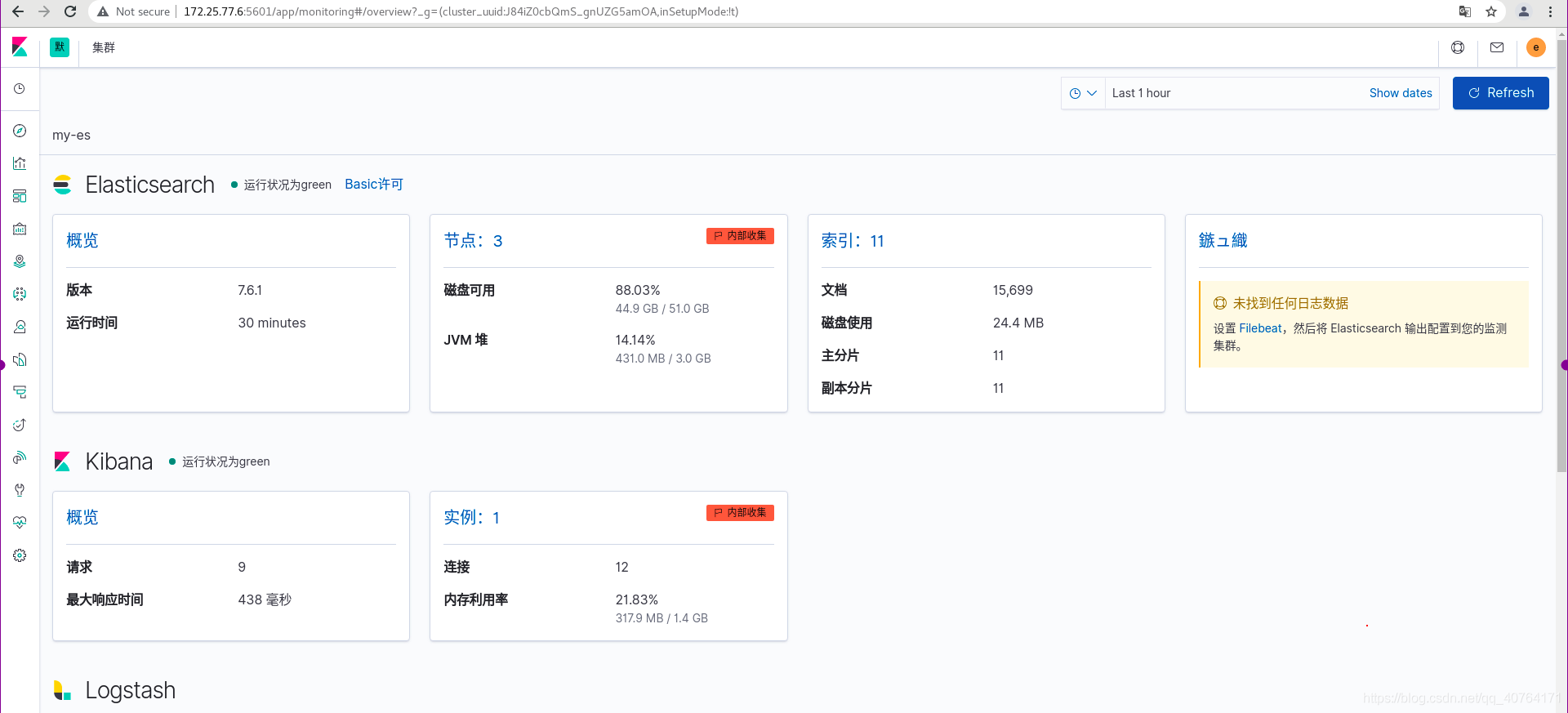The height and width of the screenshot is (713, 1568).
Task: Open Logs from the sidebar
Action: [20, 359]
